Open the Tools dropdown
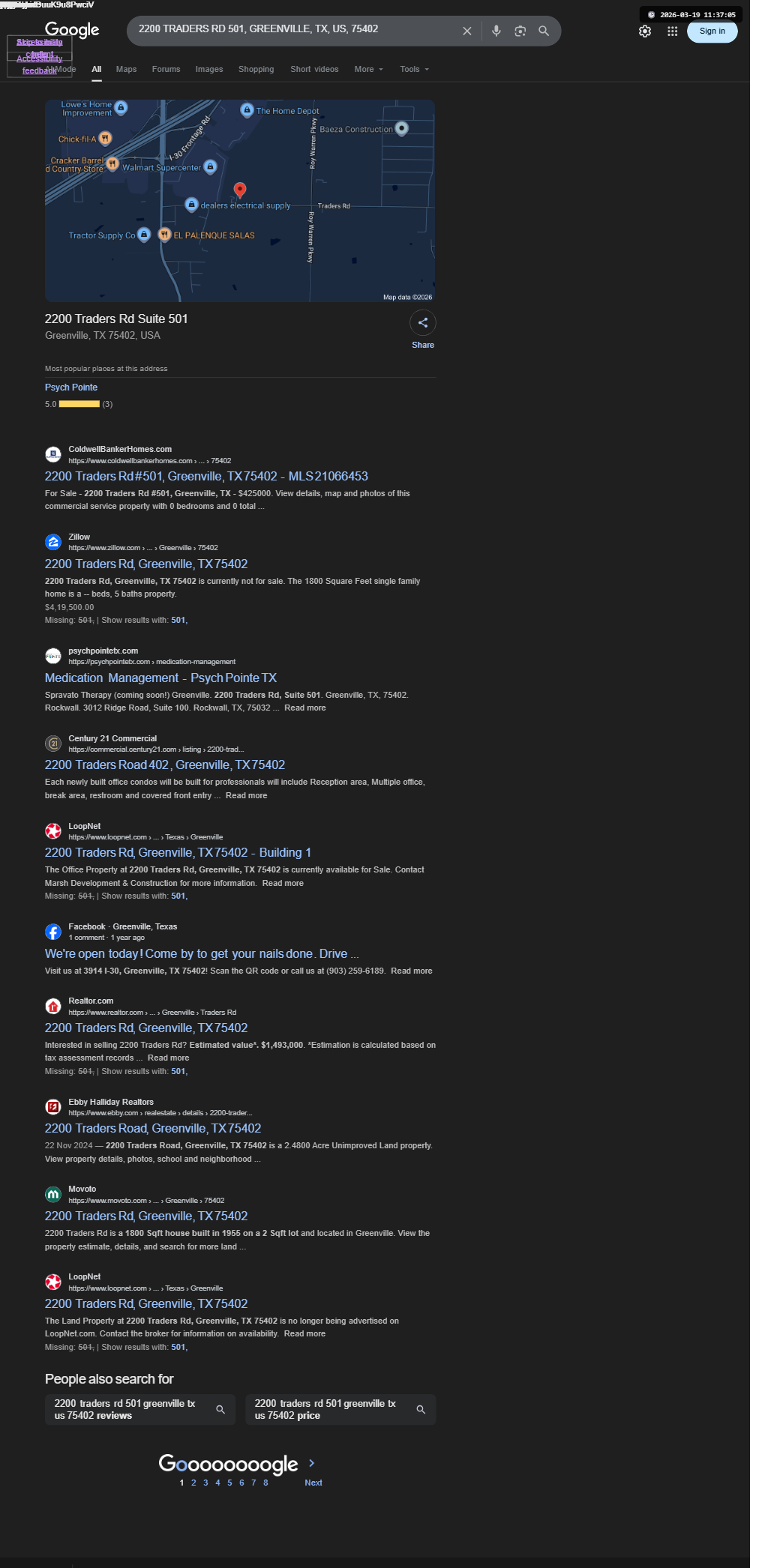 coord(414,69)
